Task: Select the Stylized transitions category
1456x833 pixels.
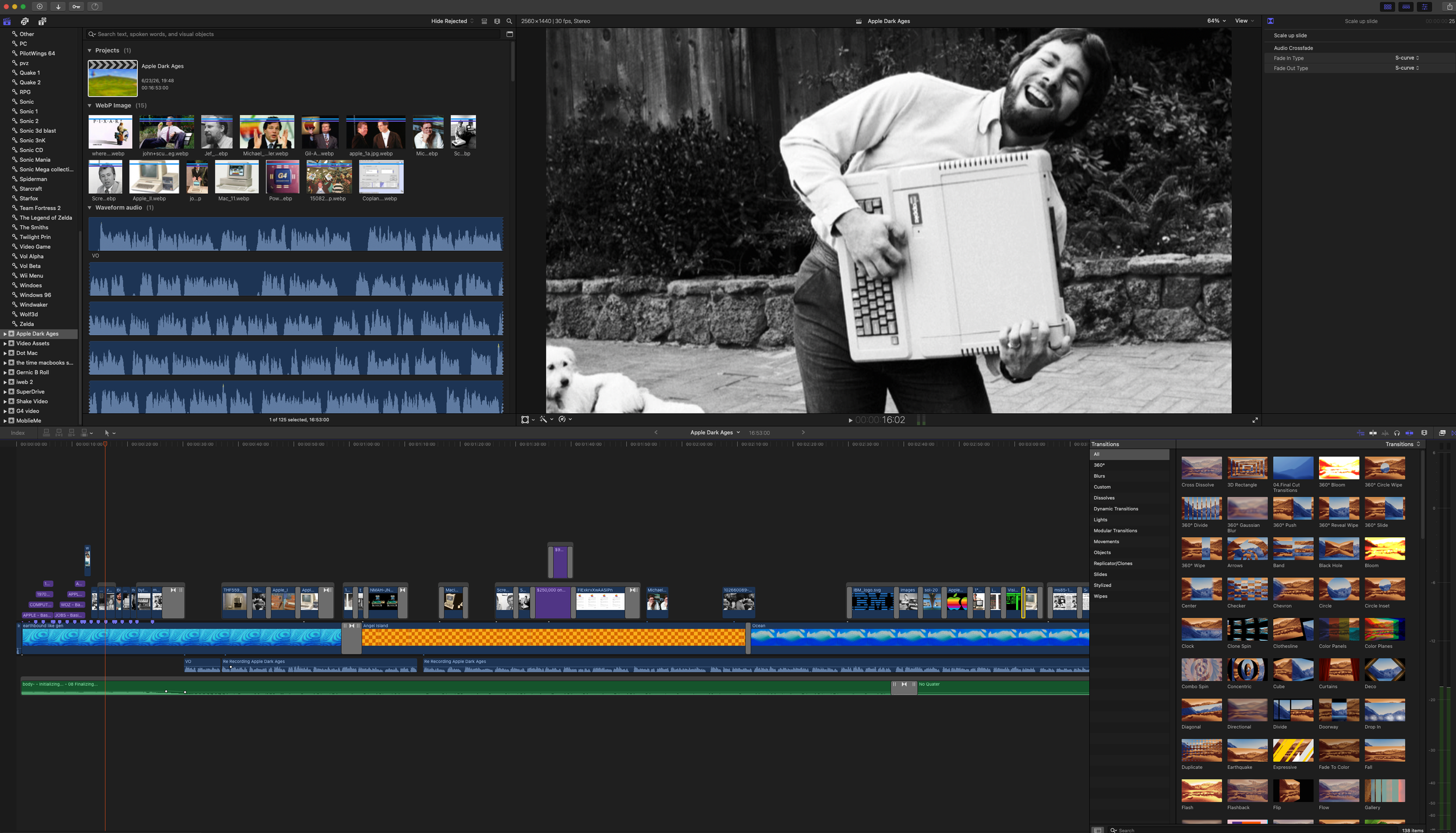Action: click(x=1129, y=585)
